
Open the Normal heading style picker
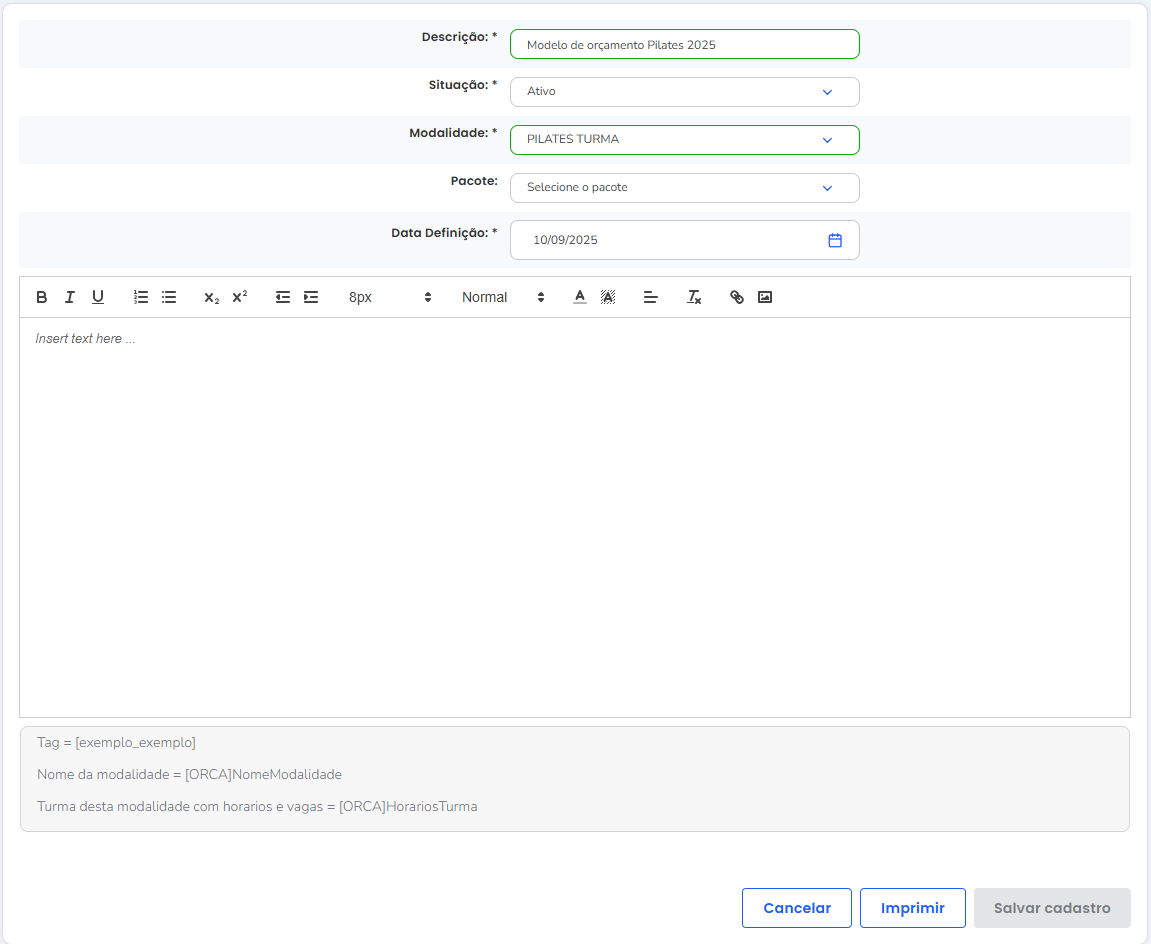pos(503,297)
